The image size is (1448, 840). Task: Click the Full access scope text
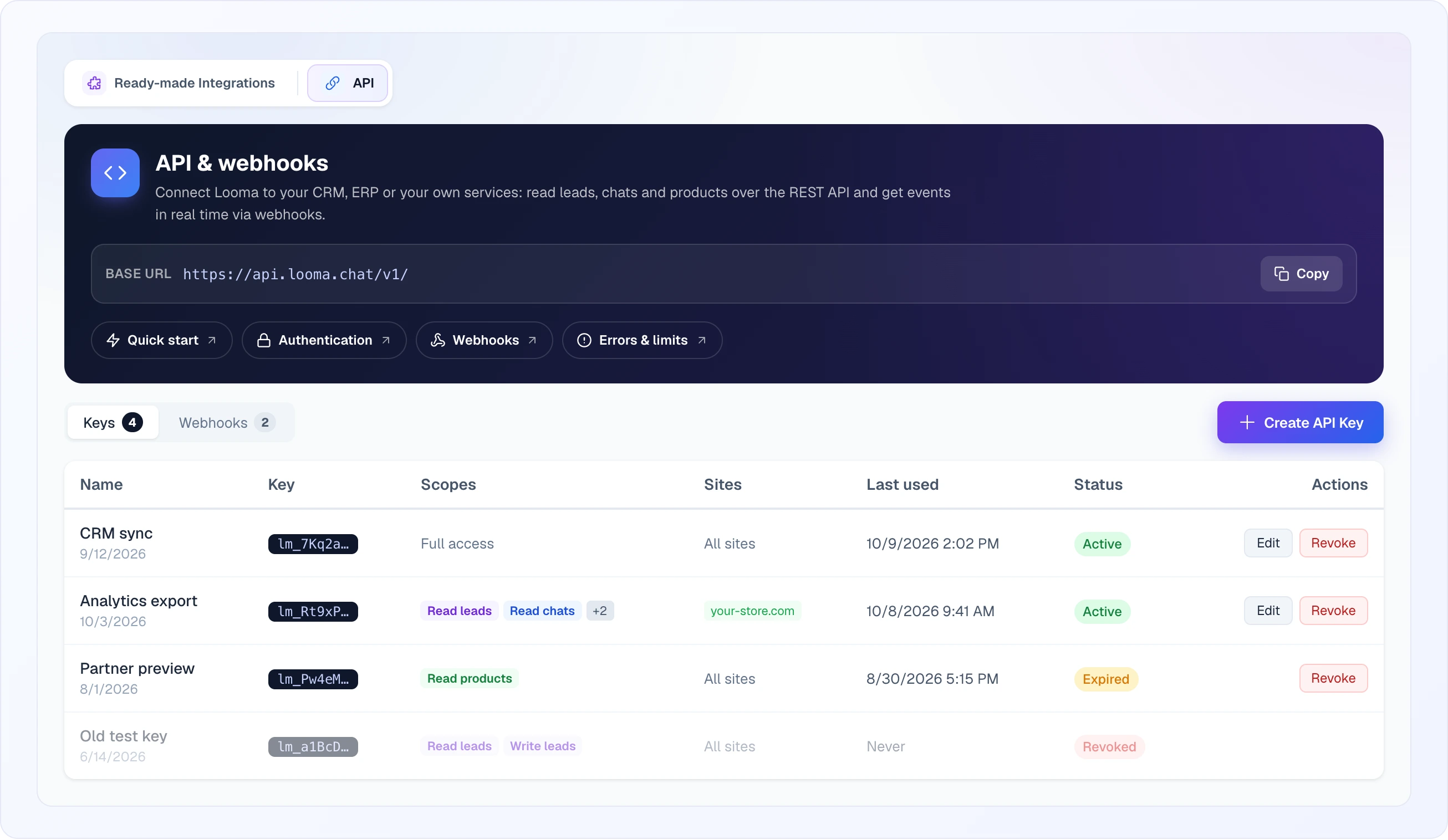(x=457, y=544)
